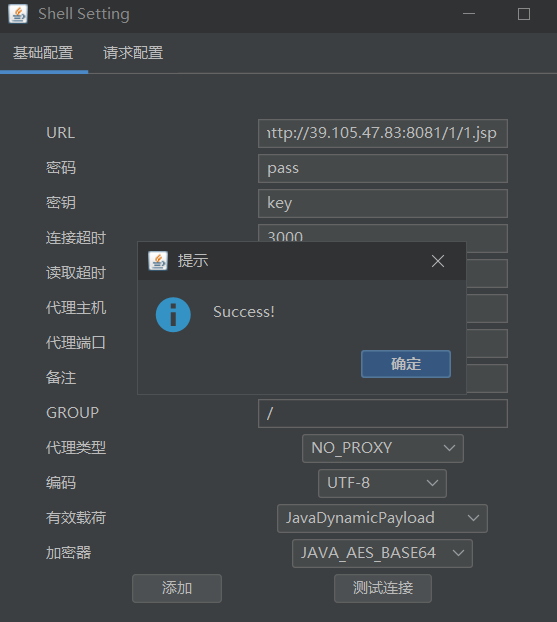The height and width of the screenshot is (622, 557).
Task: Click the 密钥 label
Action: tap(61, 203)
